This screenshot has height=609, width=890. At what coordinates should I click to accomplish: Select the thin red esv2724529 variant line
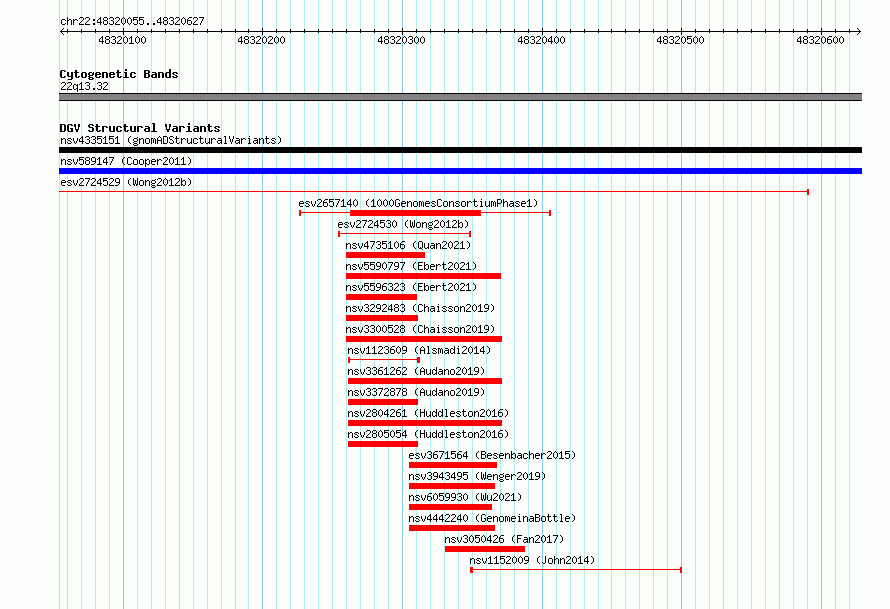[434, 192]
